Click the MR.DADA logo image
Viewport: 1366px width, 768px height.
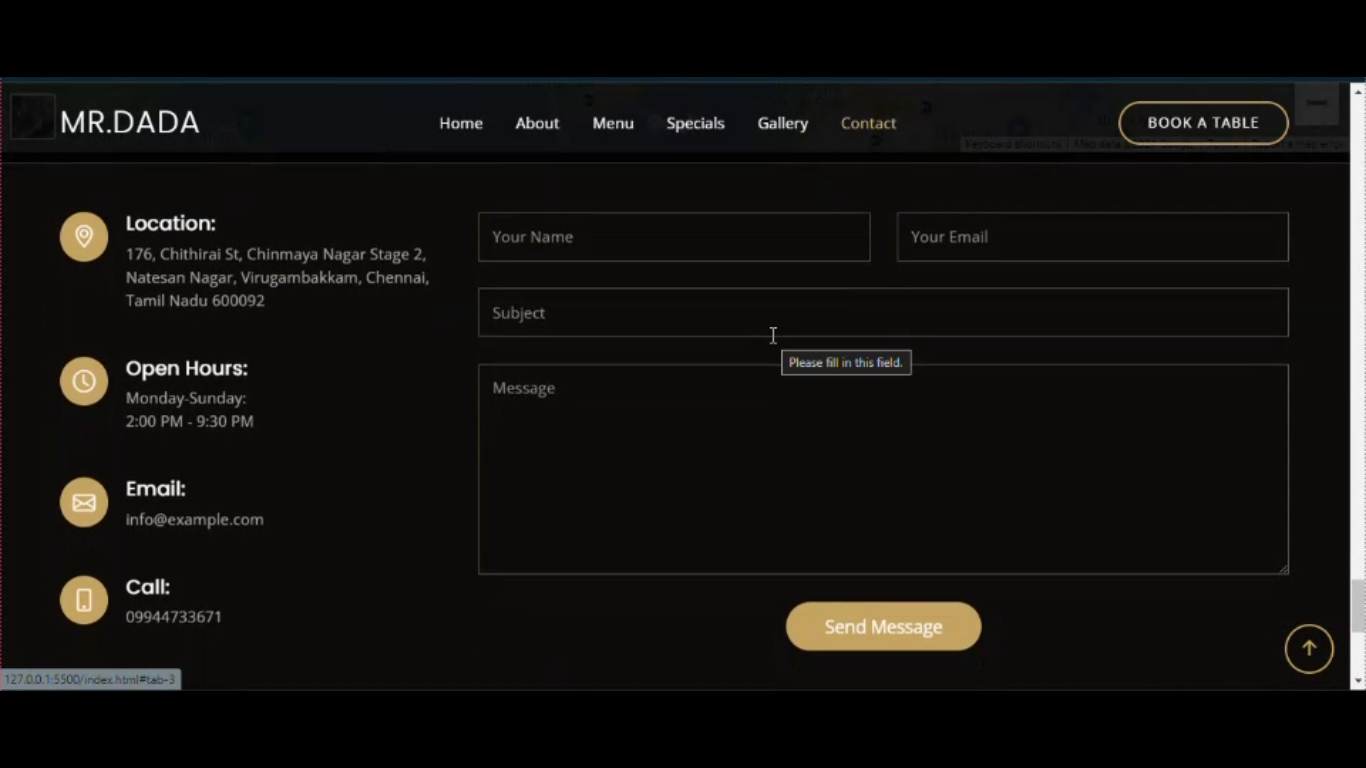tap(32, 117)
